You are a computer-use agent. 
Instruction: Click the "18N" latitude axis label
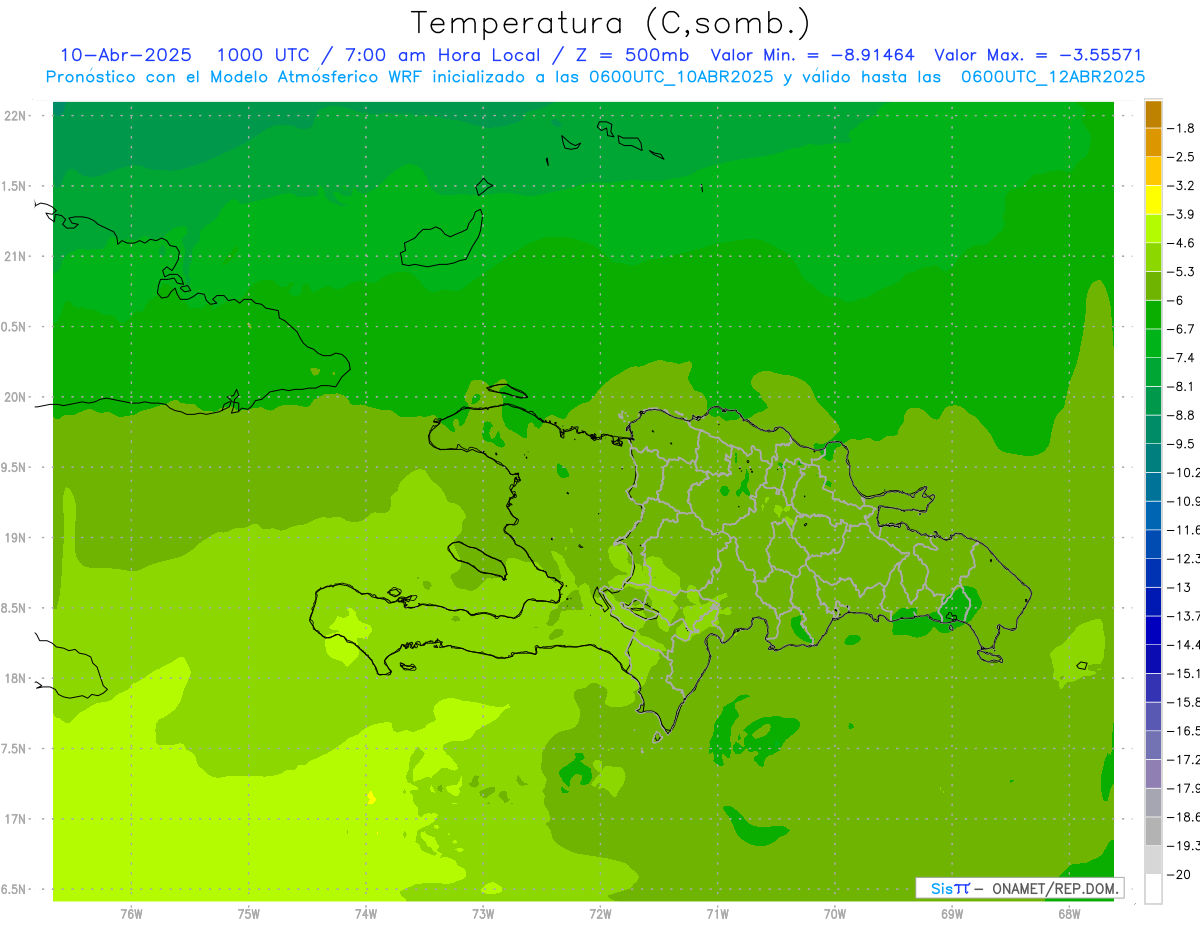click(16, 678)
